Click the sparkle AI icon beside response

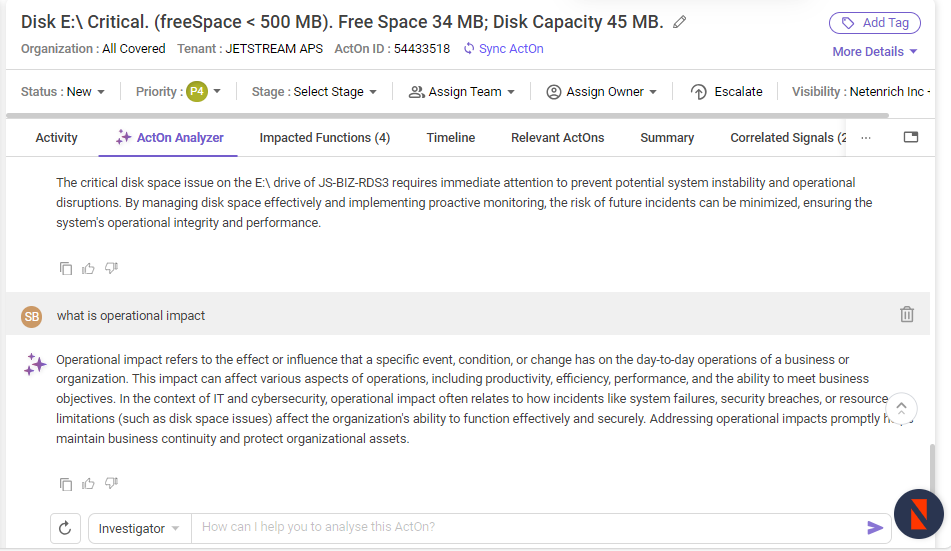[35, 364]
